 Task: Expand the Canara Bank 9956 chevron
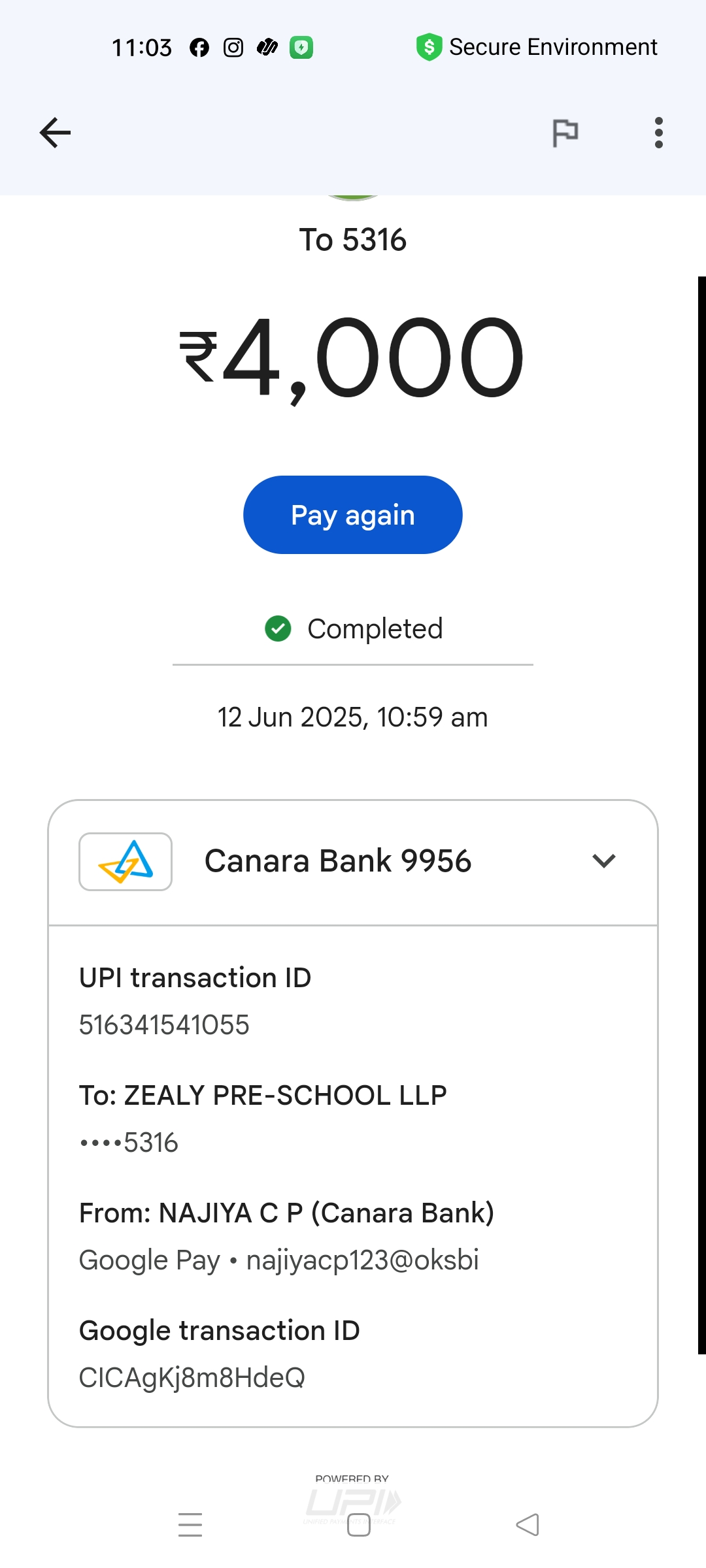pos(603,861)
